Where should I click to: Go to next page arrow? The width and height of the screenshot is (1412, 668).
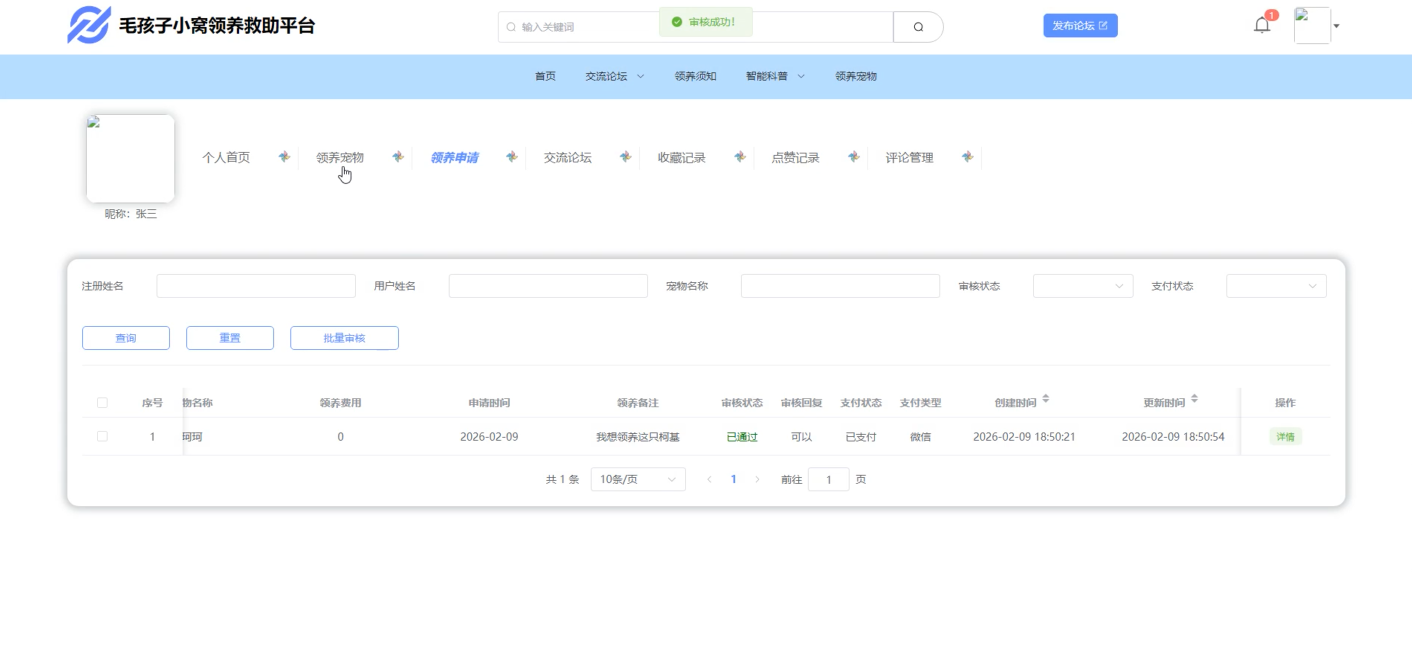point(757,479)
